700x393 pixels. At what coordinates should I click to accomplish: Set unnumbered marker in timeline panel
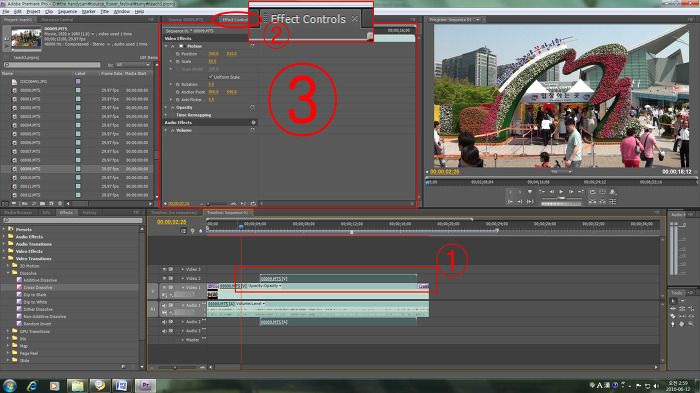click(x=200, y=231)
